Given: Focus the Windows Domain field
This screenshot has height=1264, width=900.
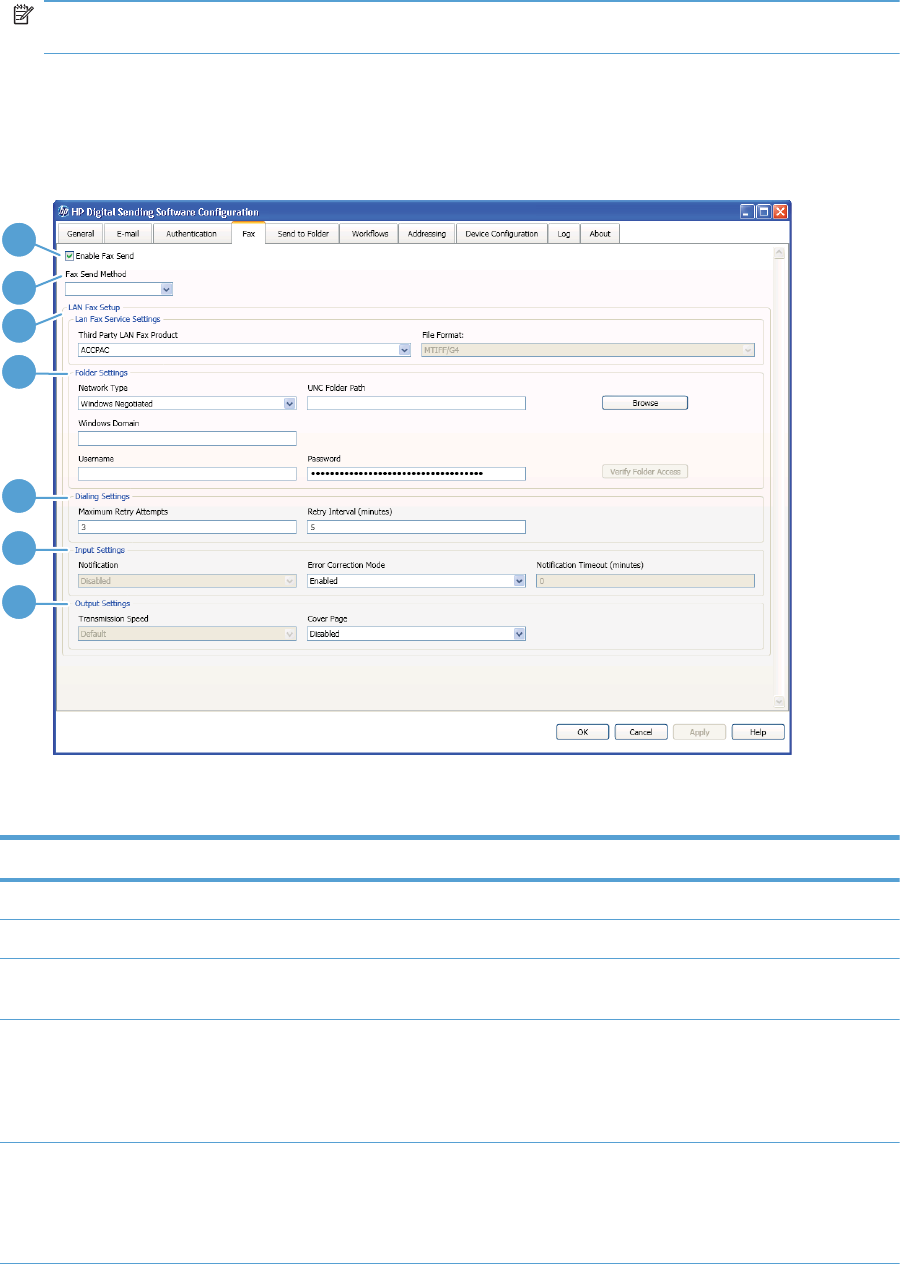Looking at the screenshot, I should [187, 438].
